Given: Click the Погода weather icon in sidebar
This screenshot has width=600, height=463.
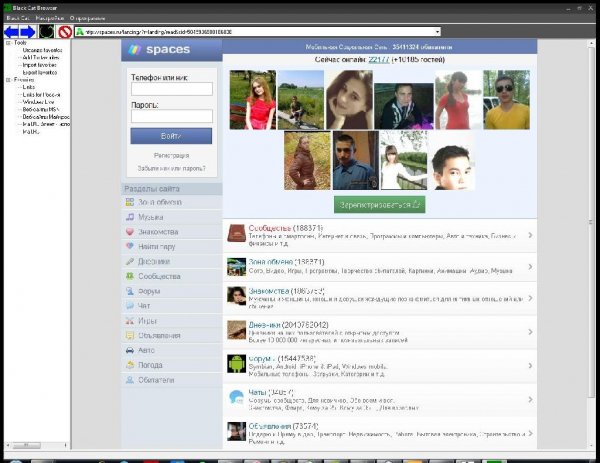Looking at the screenshot, I should click(130, 365).
